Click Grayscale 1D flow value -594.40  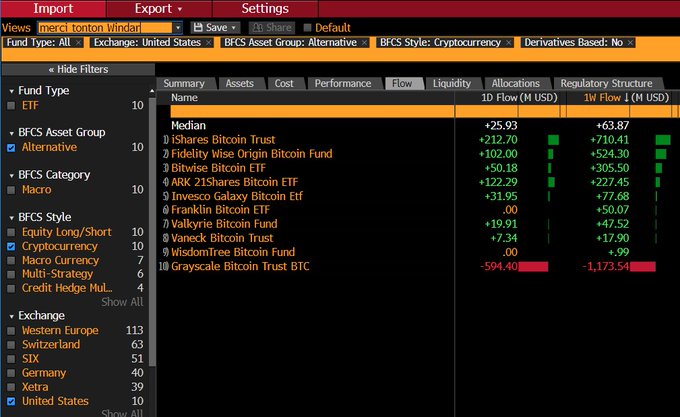pos(499,266)
